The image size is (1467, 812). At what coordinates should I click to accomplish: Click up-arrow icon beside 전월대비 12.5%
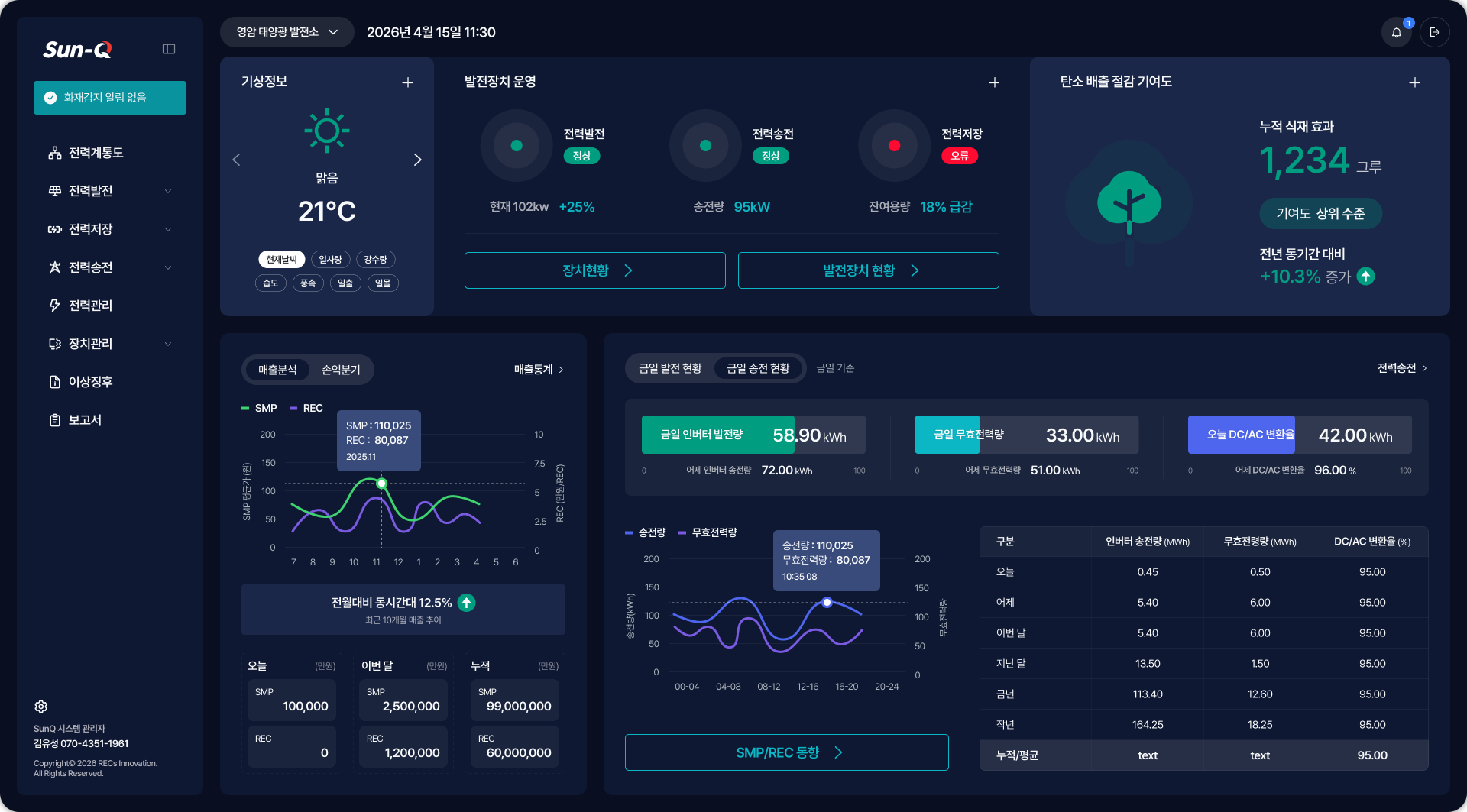point(466,603)
